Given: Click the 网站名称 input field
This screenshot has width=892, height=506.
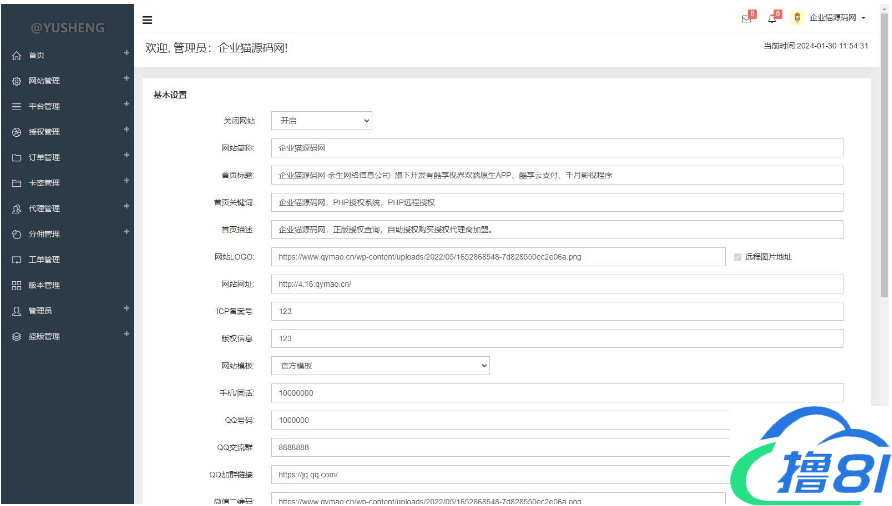Looking at the screenshot, I should point(557,147).
